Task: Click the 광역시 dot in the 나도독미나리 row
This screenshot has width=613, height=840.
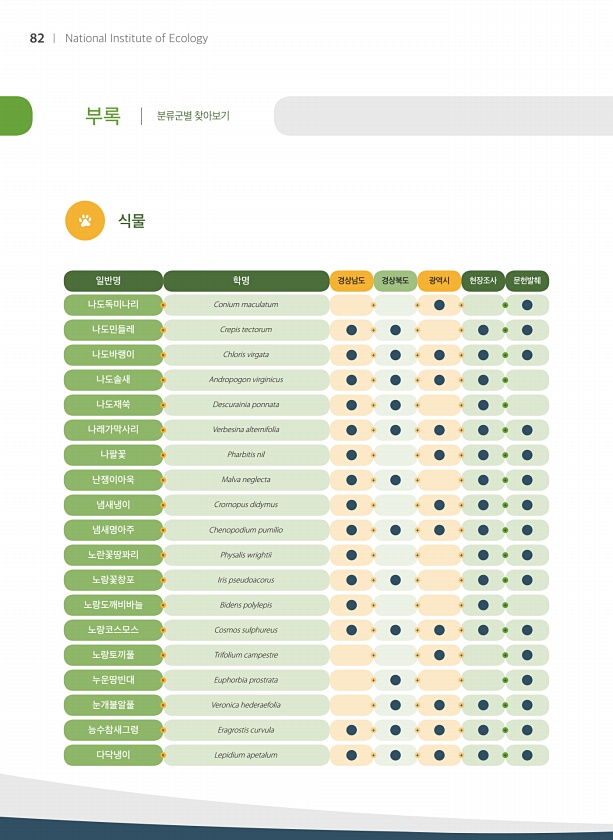Action: [439, 305]
